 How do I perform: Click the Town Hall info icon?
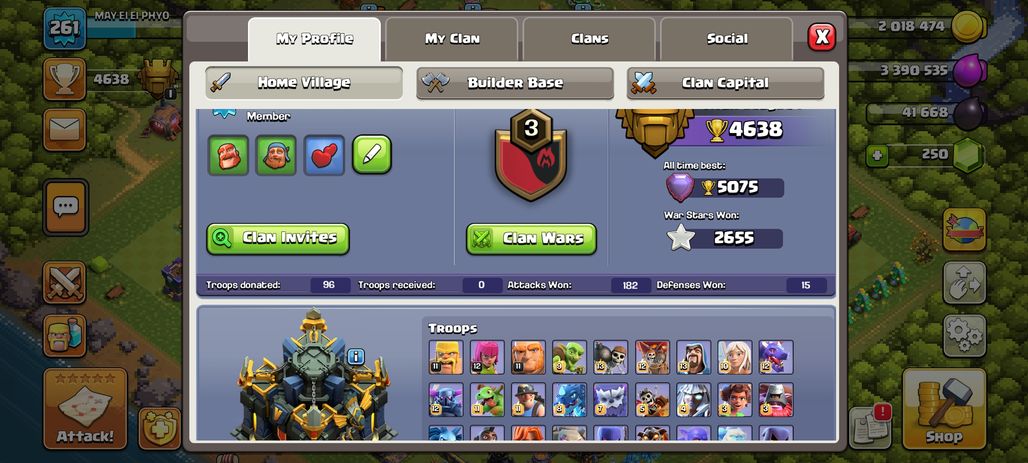coord(355,357)
